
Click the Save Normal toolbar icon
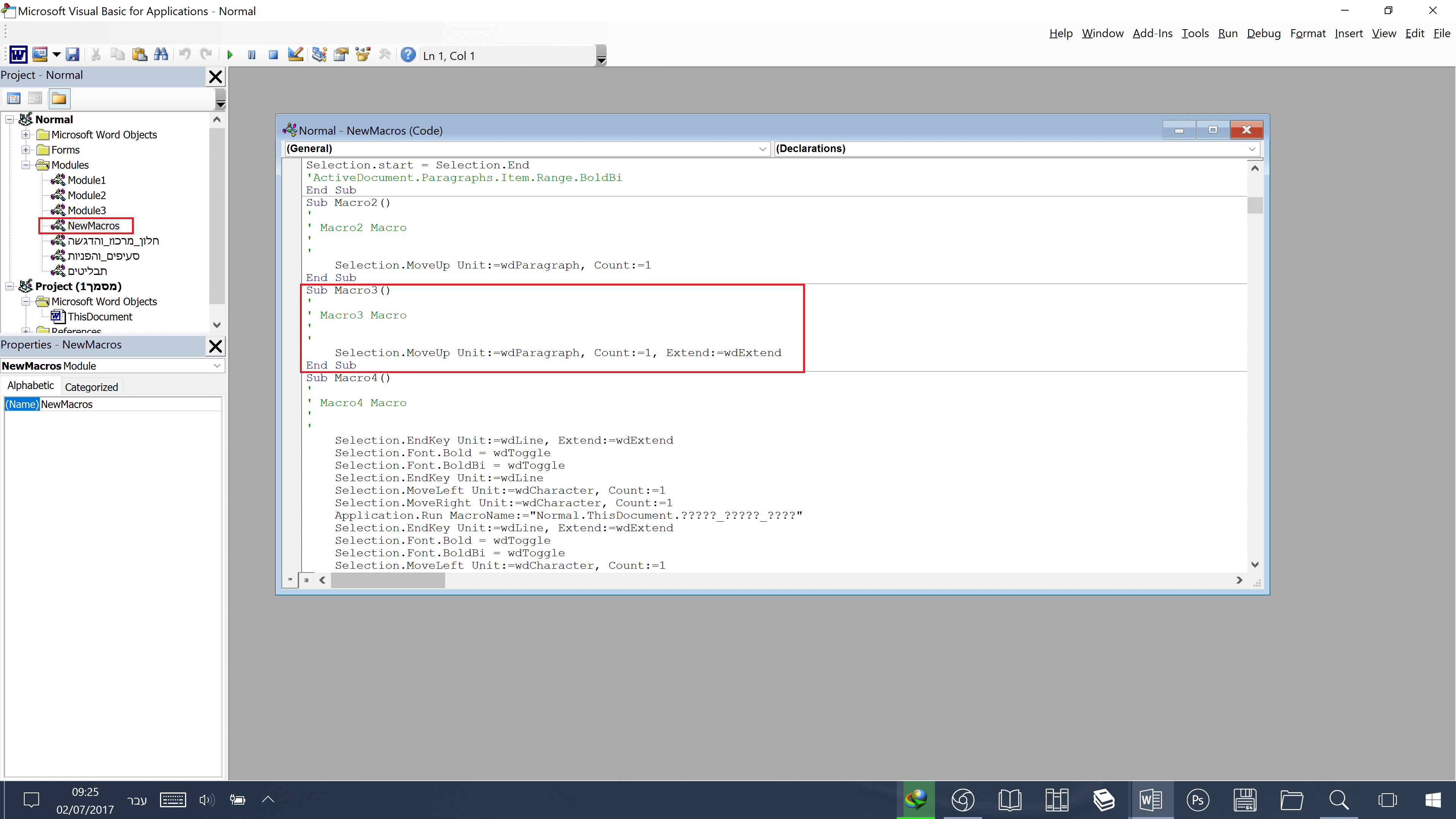(x=72, y=55)
